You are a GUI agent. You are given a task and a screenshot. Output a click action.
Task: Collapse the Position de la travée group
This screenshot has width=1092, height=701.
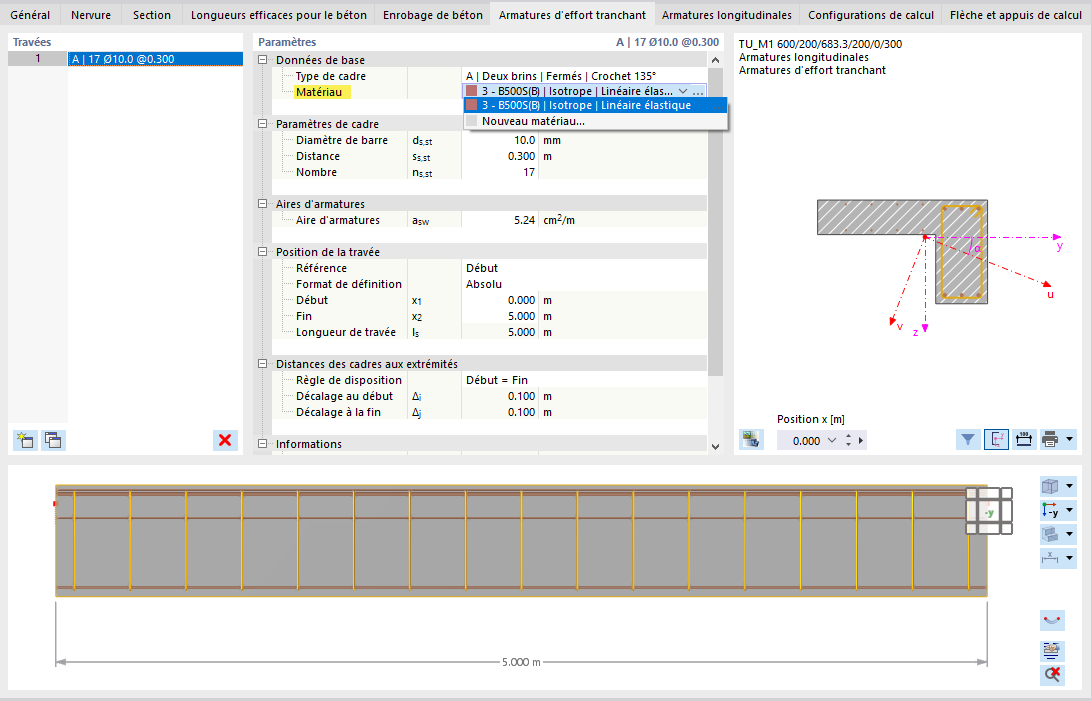[263, 252]
